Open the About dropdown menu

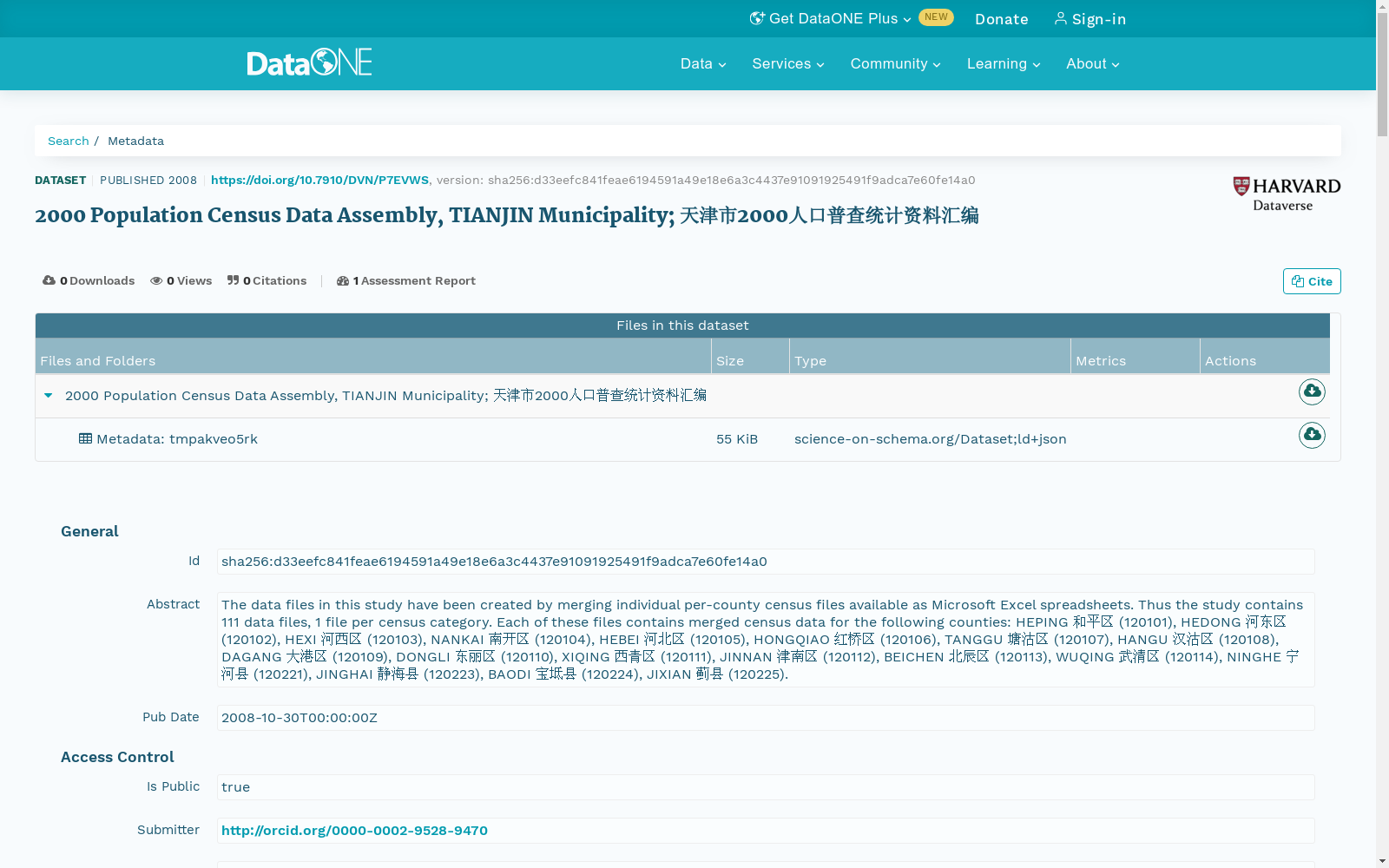coord(1093,63)
